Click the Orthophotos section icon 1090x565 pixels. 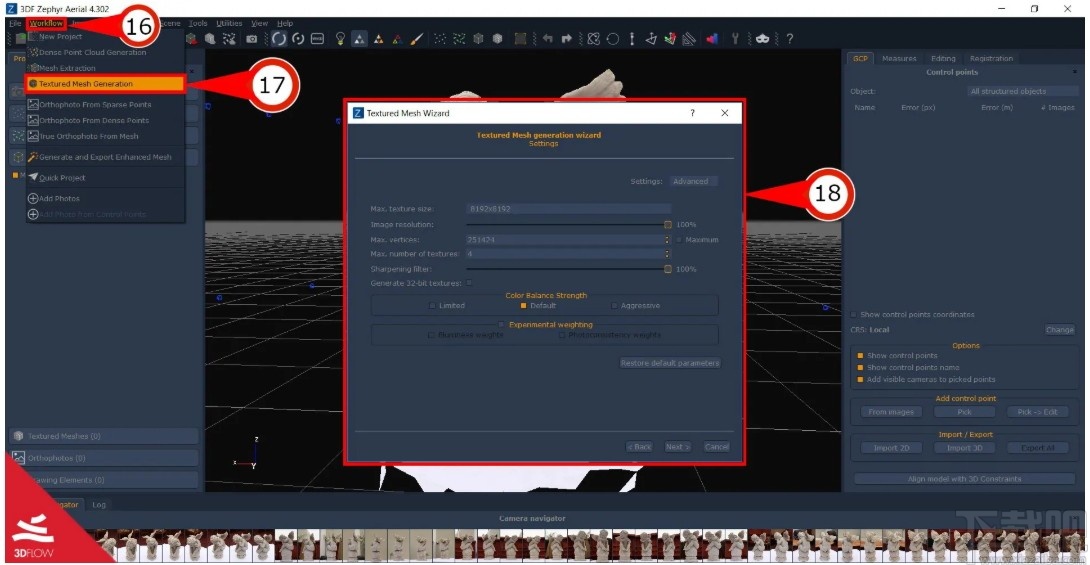[19, 458]
